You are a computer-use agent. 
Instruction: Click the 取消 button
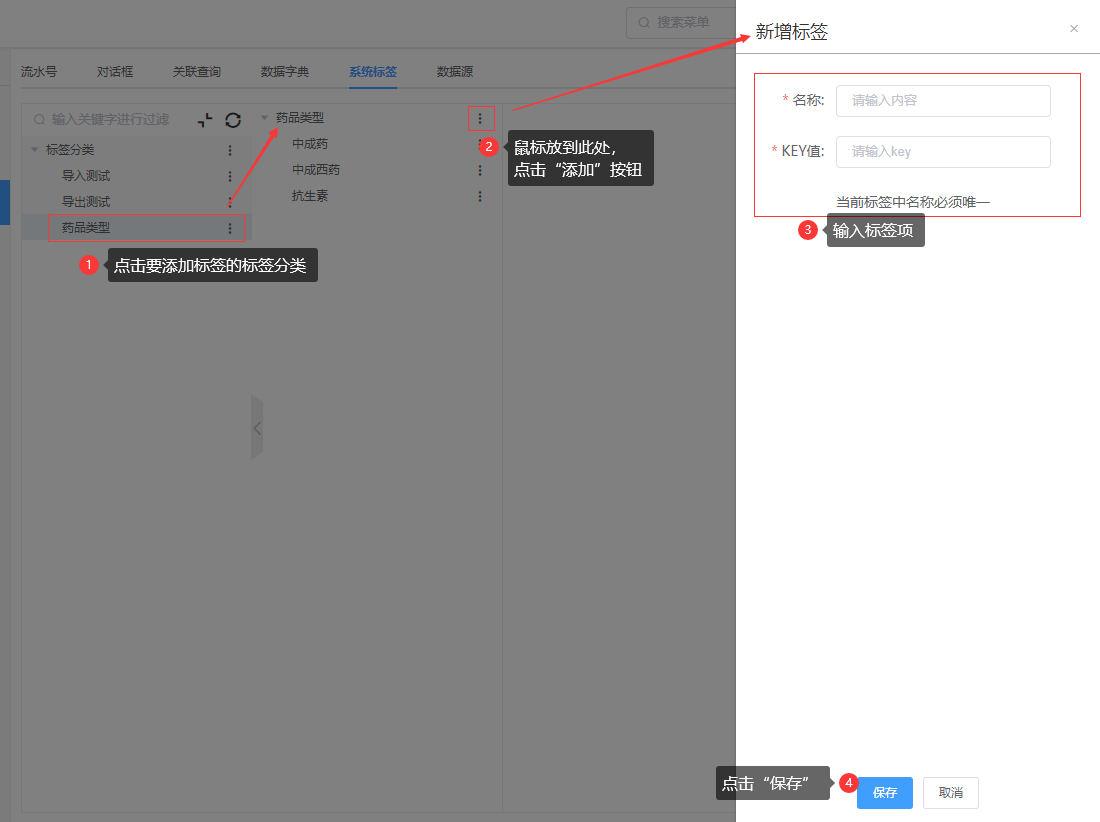pyautogui.click(x=951, y=793)
